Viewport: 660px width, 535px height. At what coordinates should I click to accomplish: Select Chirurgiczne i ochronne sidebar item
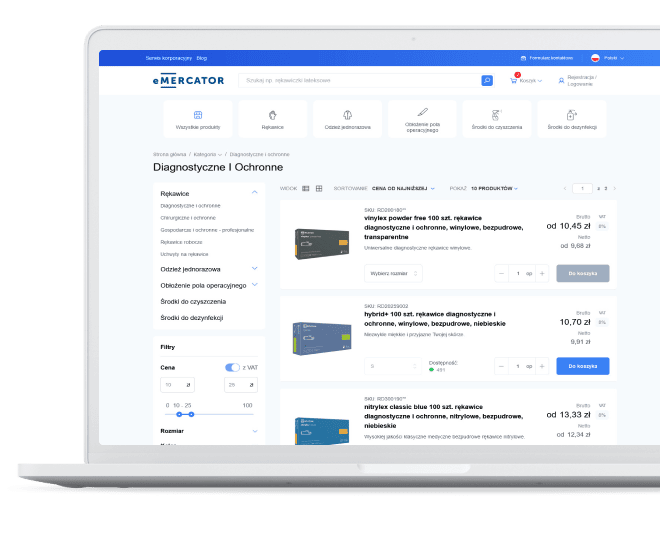188,218
